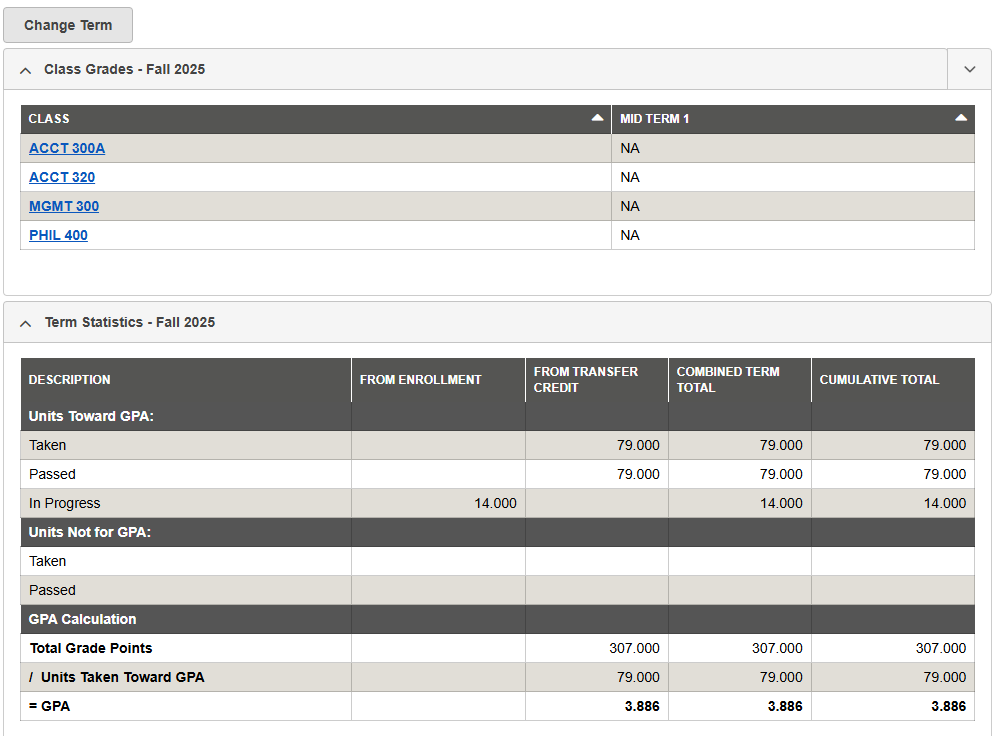Open the Class Grades panel dropdown menu
The width and height of the screenshot is (994, 736).
click(x=968, y=69)
